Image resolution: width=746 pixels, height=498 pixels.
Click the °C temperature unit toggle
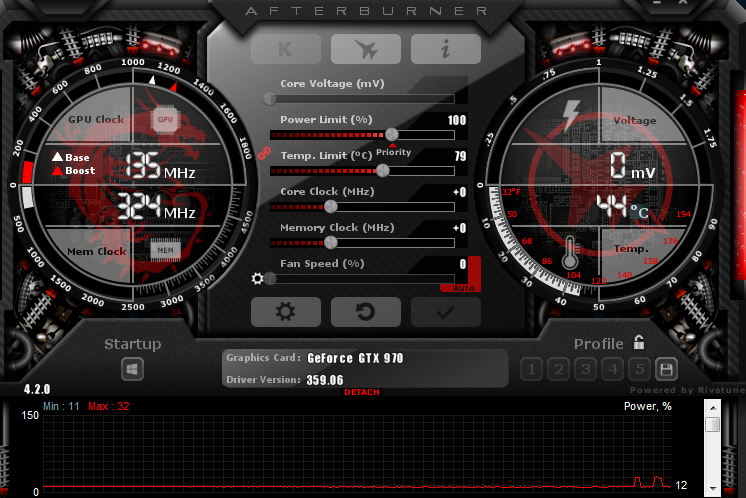[639, 212]
